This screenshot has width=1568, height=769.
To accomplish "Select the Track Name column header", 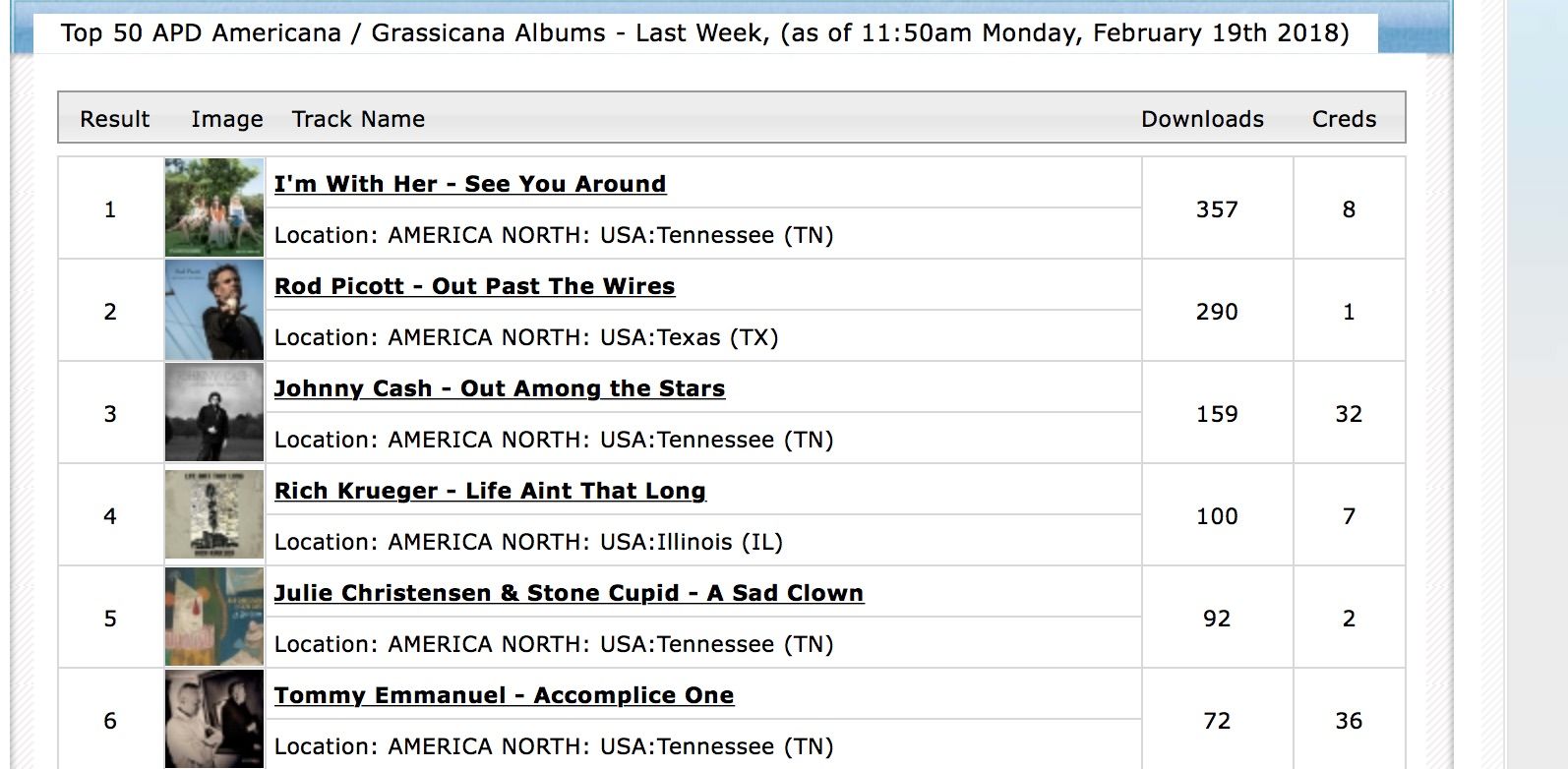I will click(358, 119).
